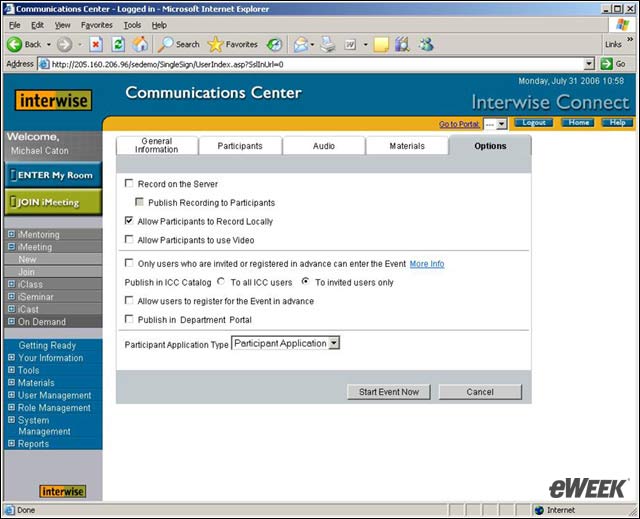Image resolution: width=640 pixels, height=519 pixels.
Task: Switch to General Information tab
Action: point(157,146)
